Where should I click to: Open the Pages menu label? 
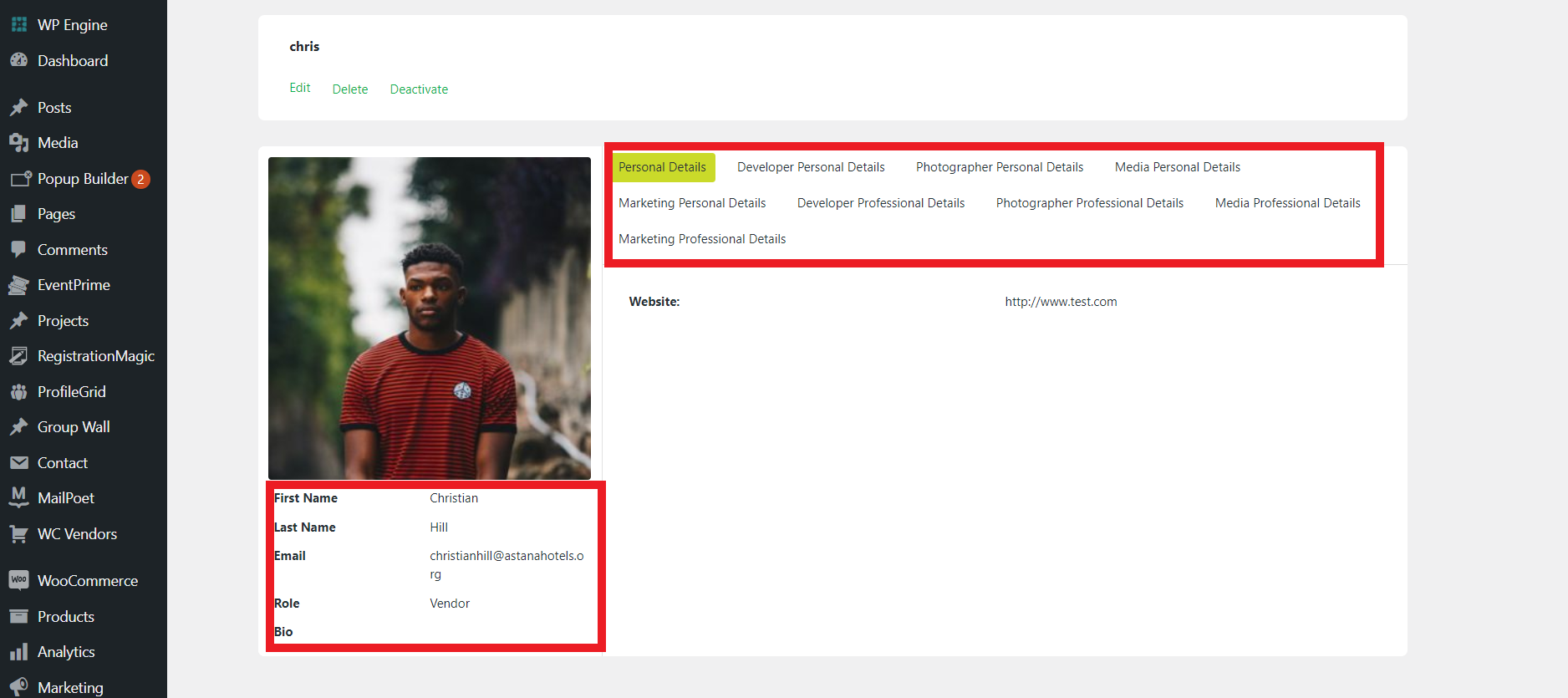pyautogui.click(x=56, y=214)
